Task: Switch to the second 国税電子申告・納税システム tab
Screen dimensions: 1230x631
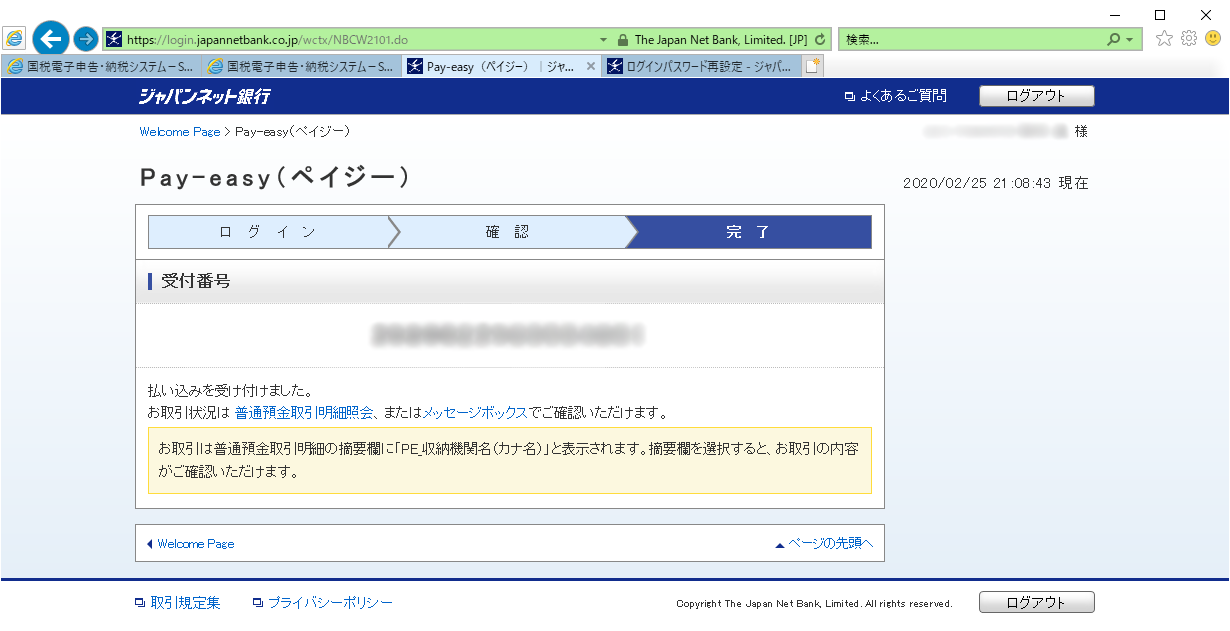Action: click(x=302, y=66)
